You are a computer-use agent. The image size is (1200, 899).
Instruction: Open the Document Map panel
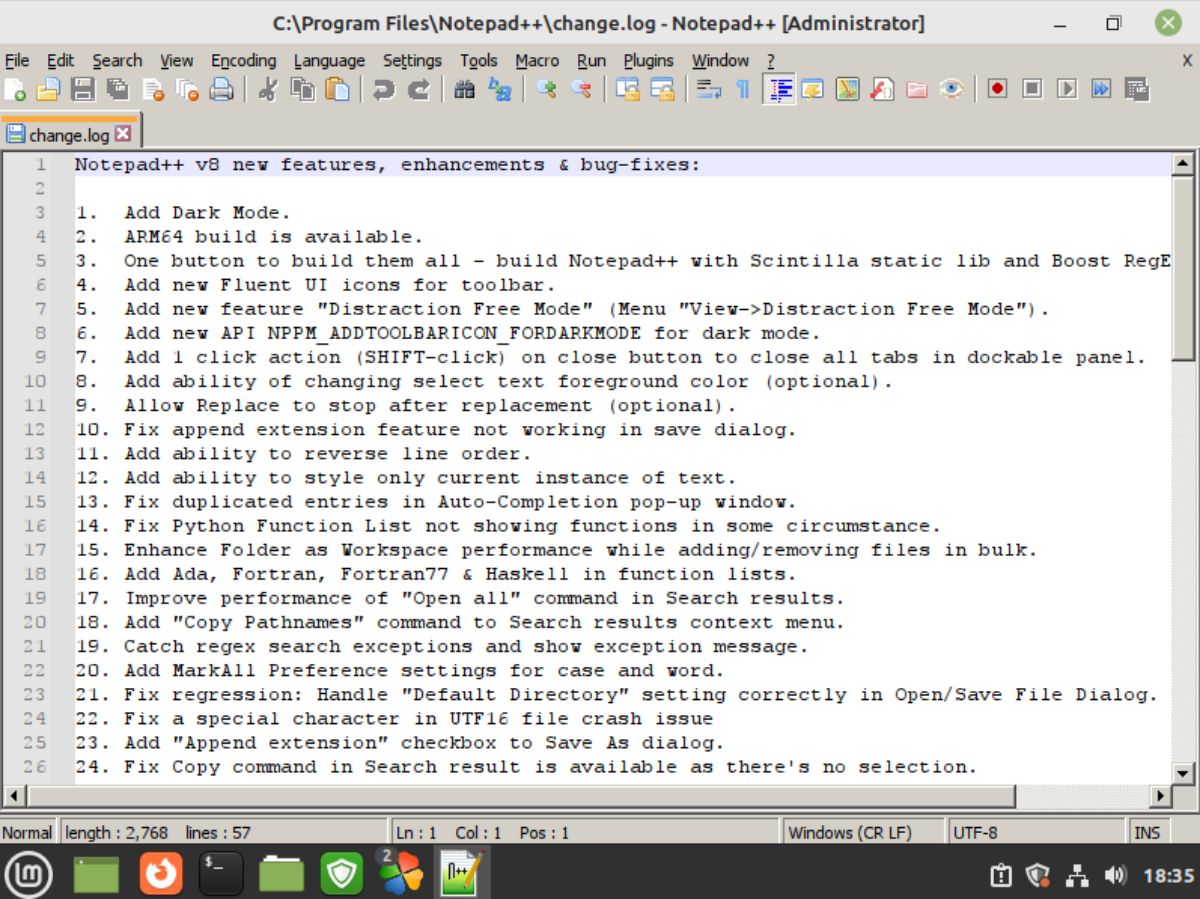click(x=846, y=89)
